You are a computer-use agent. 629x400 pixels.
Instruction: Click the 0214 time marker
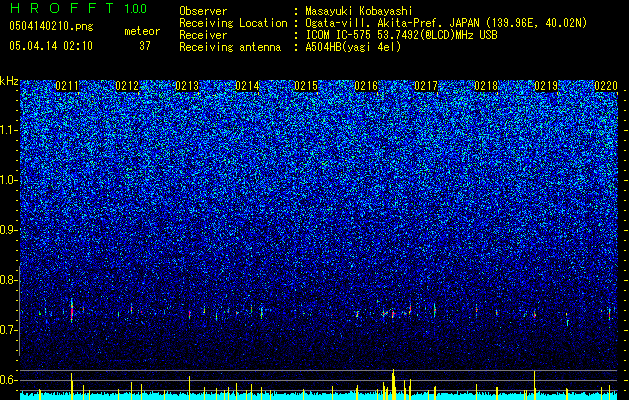[x=247, y=86]
